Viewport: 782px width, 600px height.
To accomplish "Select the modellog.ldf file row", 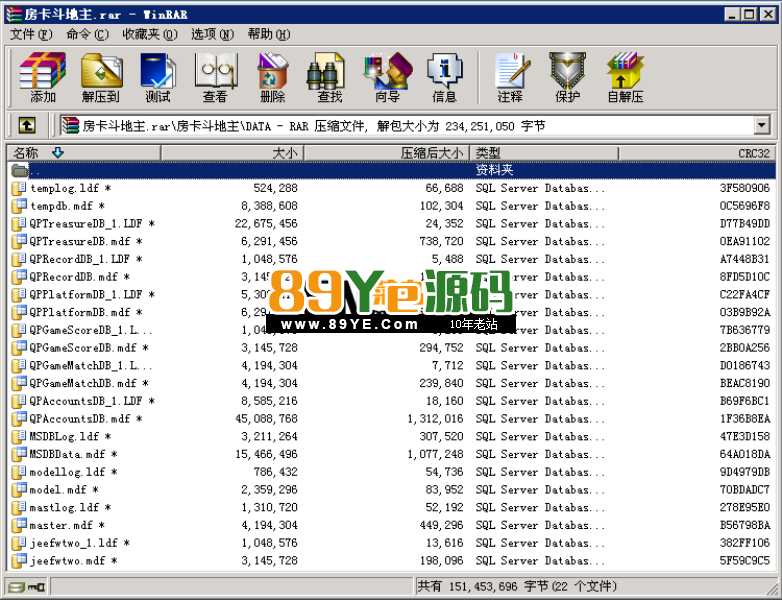I will click(391, 472).
